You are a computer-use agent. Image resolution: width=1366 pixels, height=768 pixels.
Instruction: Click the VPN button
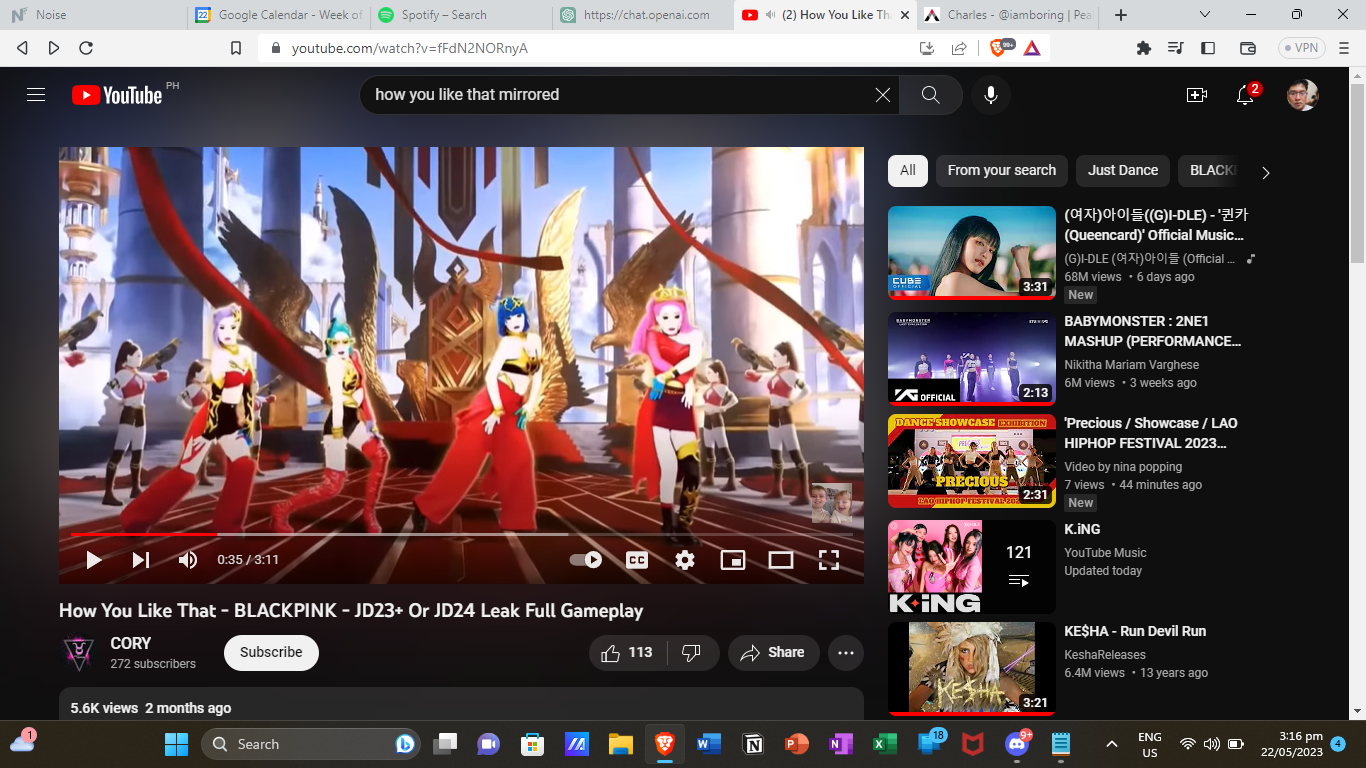click(x=1300, y=48)
